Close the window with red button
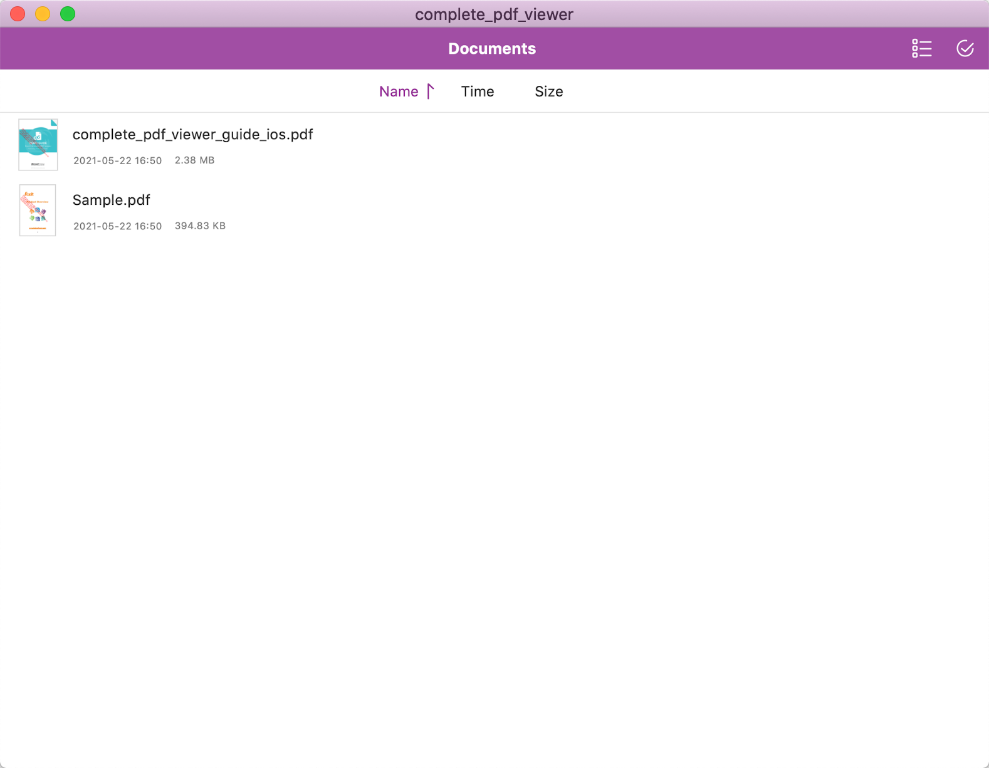The image size is (989, 768). coord(18,14)
